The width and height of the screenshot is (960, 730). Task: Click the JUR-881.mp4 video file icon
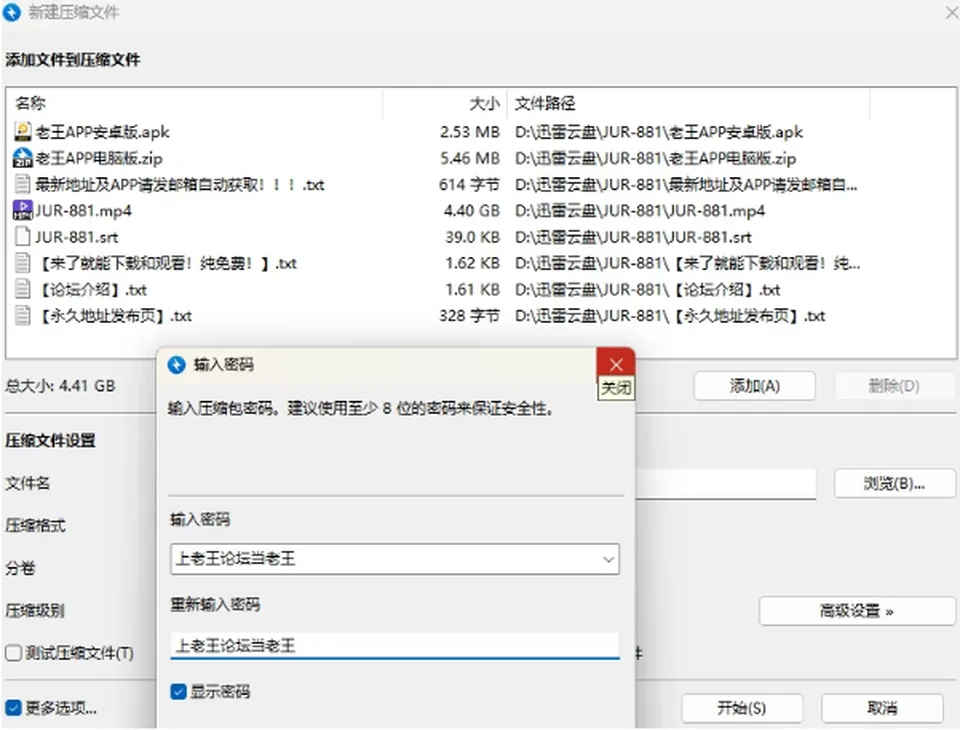(23, 211)
